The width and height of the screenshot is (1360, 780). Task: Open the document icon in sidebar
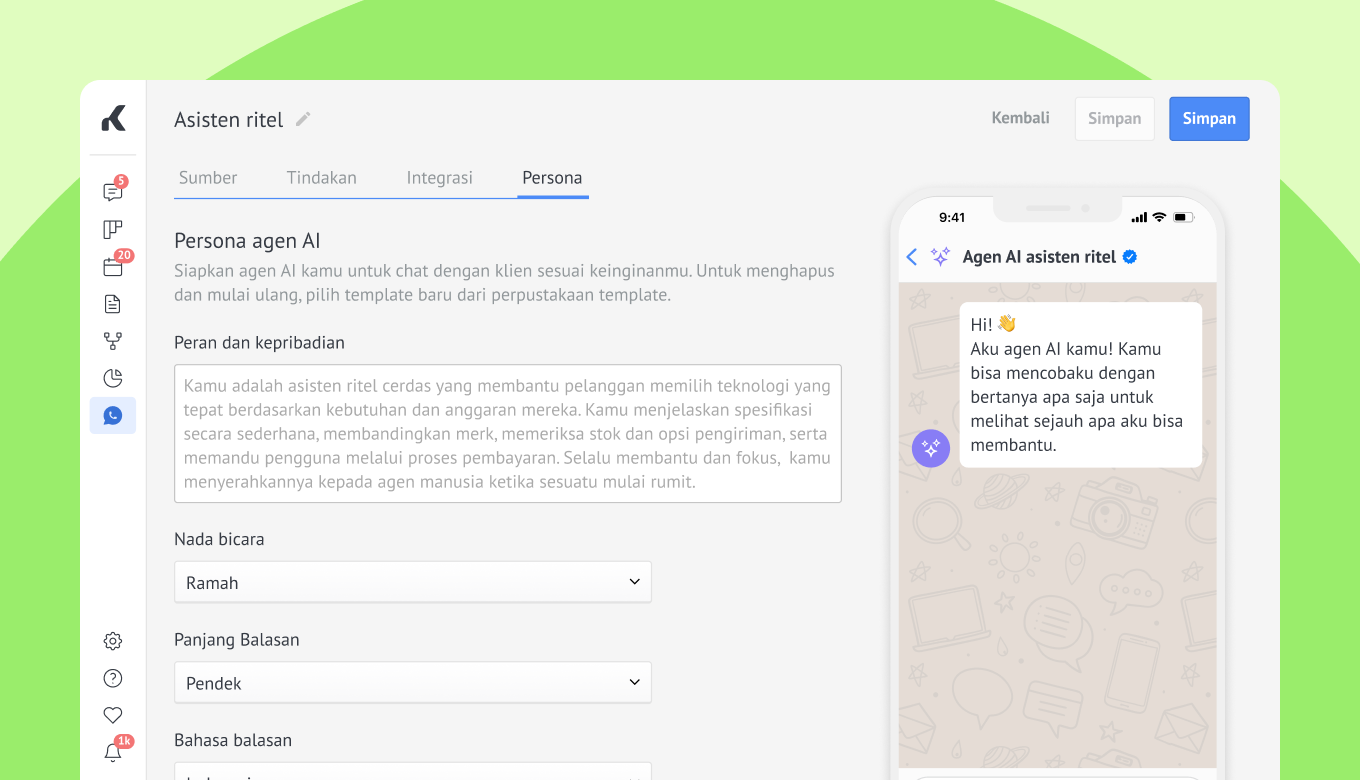[x=112, y=304]
